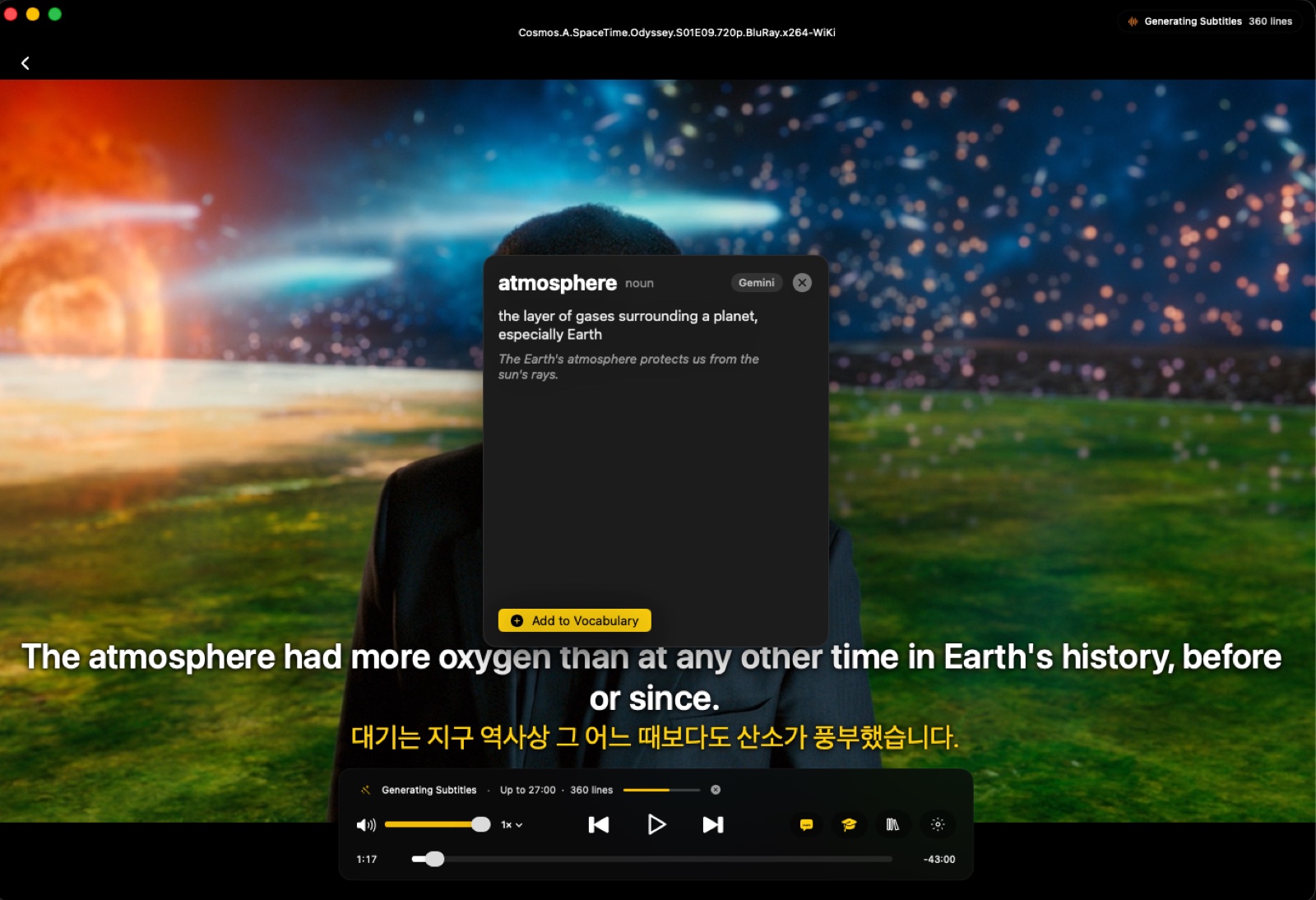Click the elapsed time "1:17"
This screenshot has width=1316, height=900.
click(367, 859)
